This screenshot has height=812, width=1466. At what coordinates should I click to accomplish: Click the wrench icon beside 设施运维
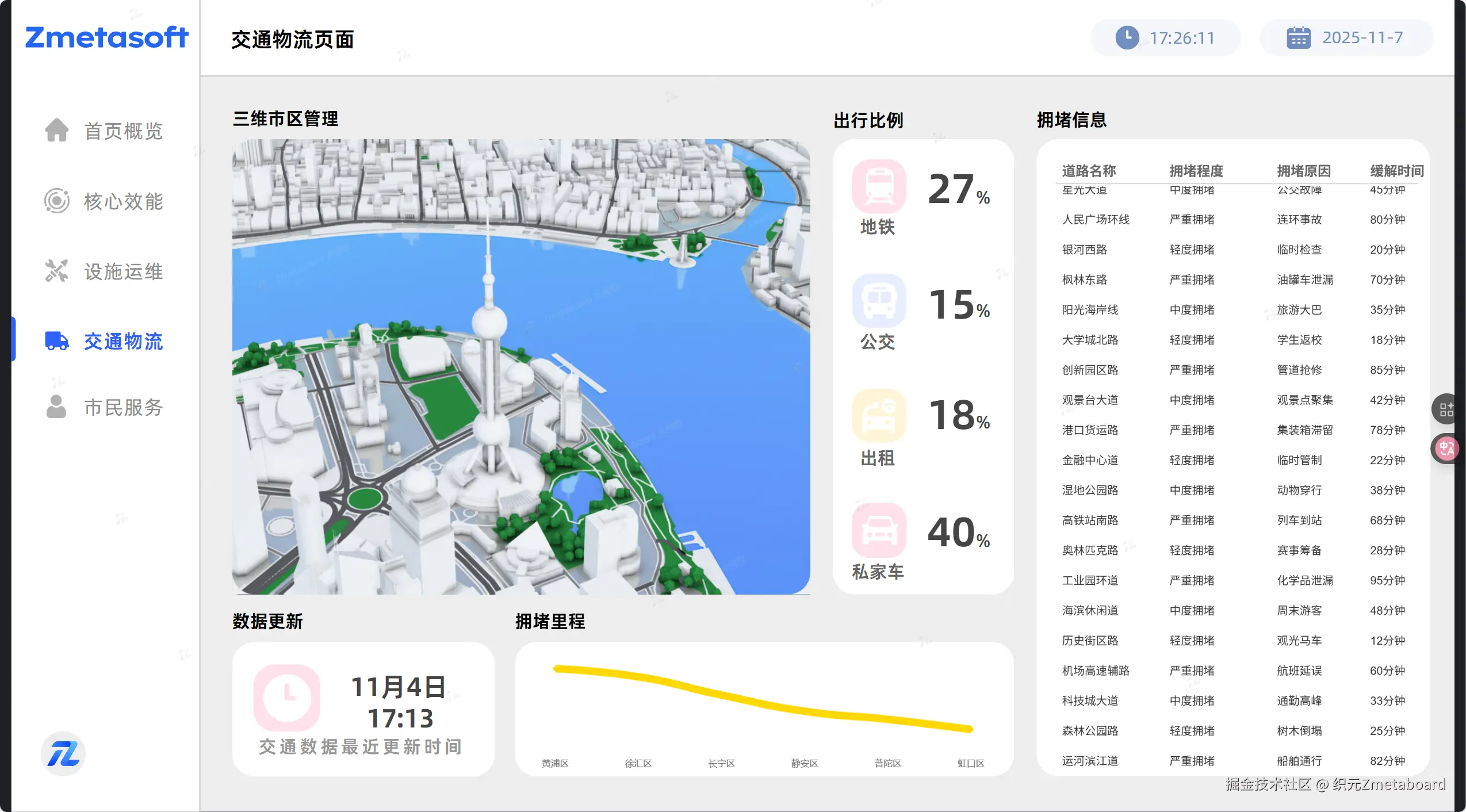[x=56, y=271]
